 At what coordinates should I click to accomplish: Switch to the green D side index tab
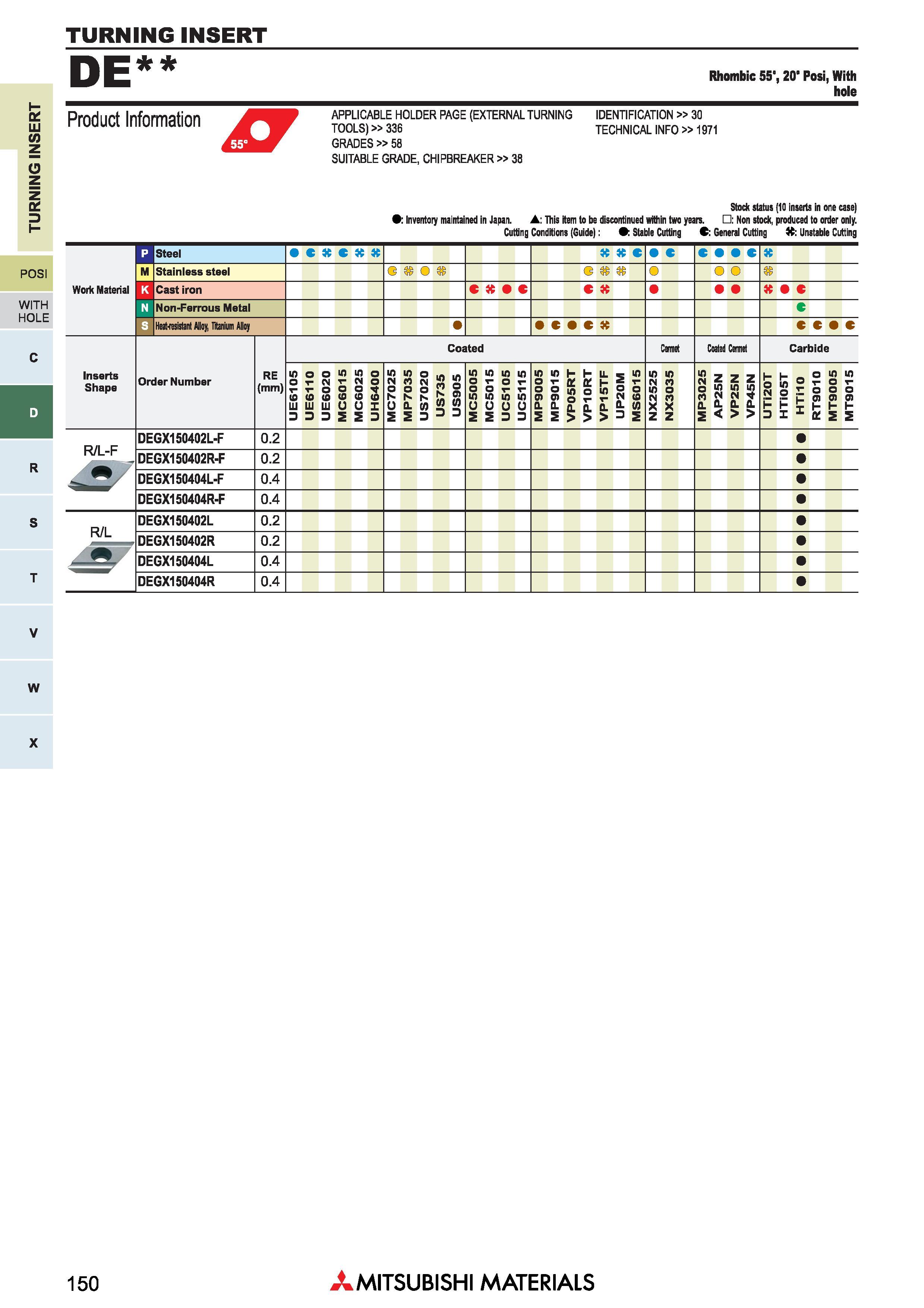27,412
